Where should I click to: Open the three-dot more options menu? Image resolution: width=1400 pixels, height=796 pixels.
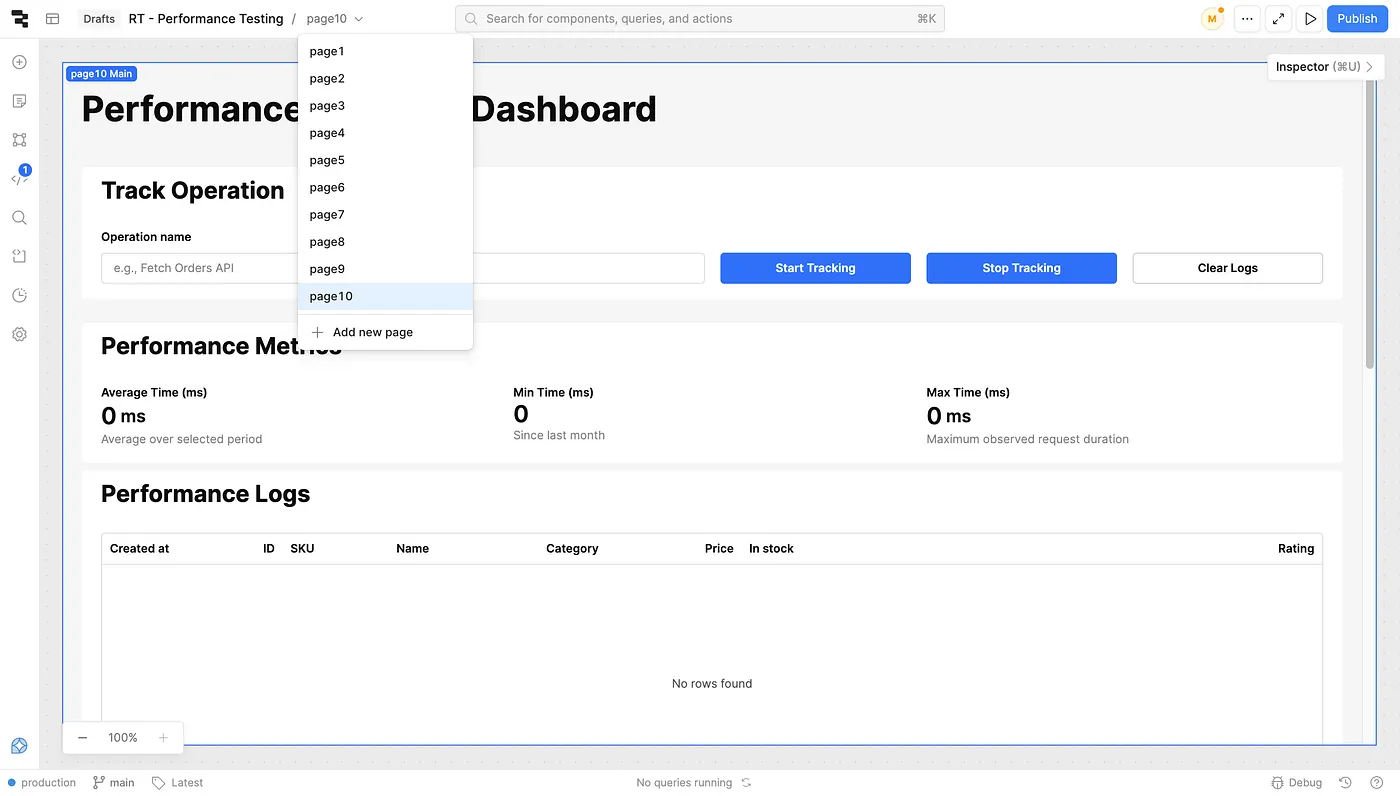click(x=1247, y=19)
